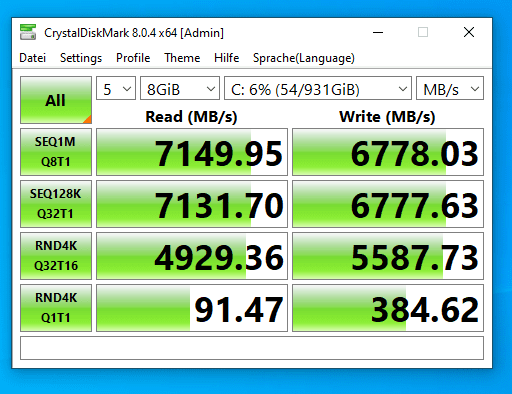The width and height of the screenshot is (512, 394).
Task: Expand the test size dropdown showing 8GiB
Action: [x=180, y=88]
